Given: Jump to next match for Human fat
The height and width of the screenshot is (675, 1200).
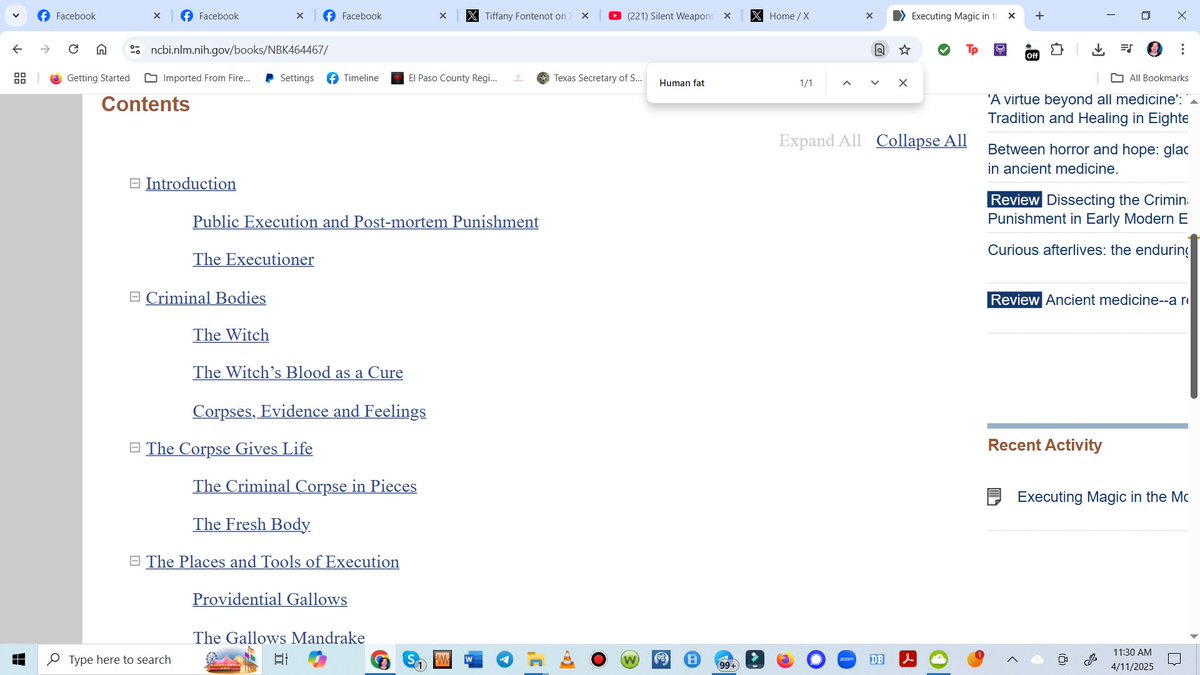Looking at the screenshot, I should [874, 83].
